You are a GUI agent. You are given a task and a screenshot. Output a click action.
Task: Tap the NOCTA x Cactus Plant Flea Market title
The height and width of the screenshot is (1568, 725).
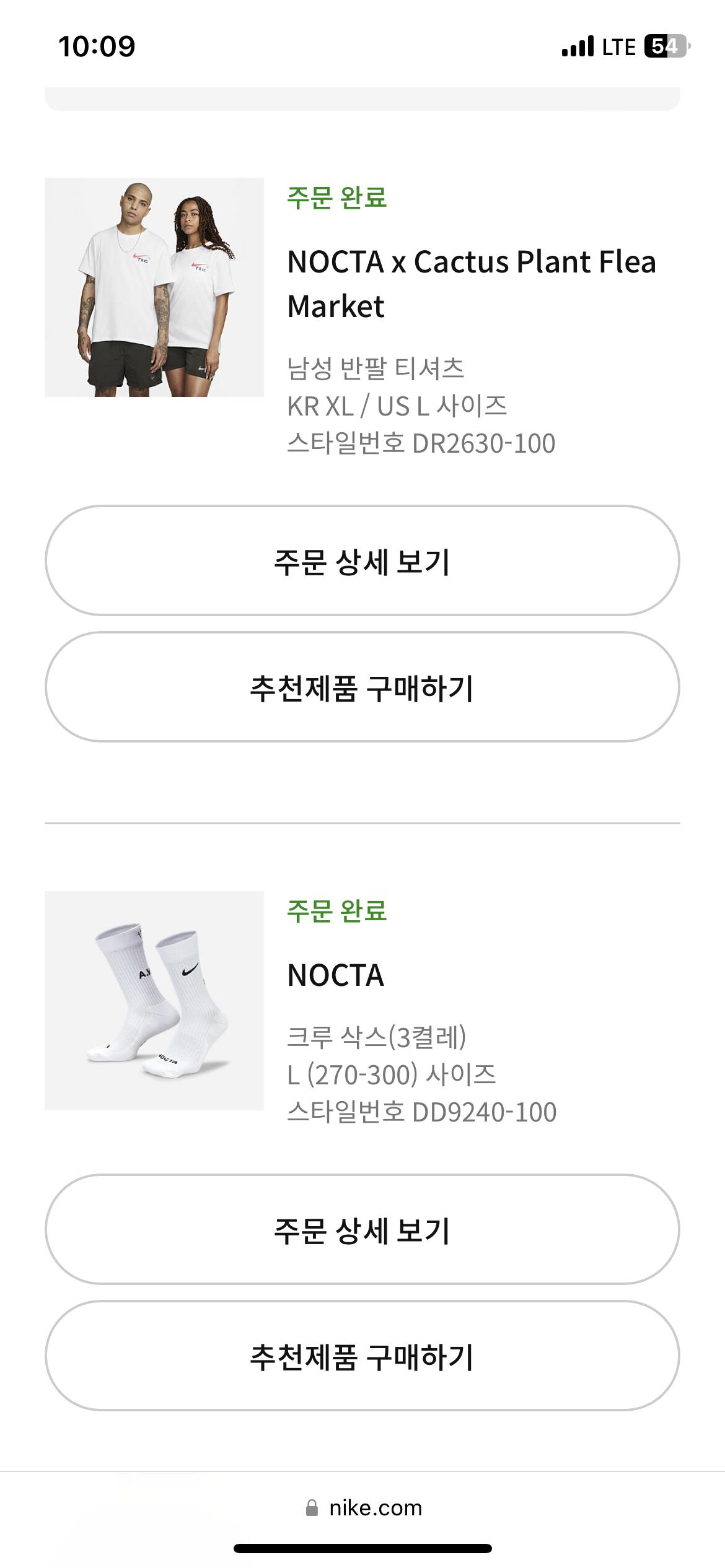[x=471, y=284]
